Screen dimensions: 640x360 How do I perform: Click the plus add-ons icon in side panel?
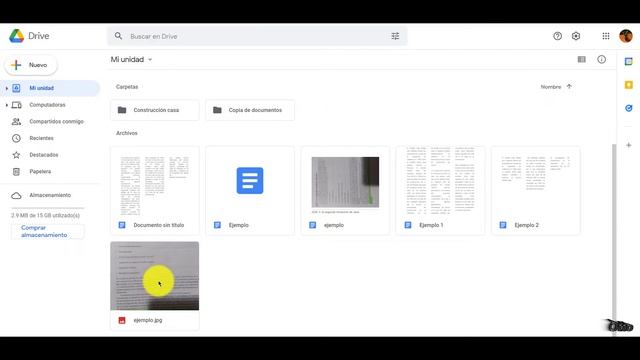[629, 145]
